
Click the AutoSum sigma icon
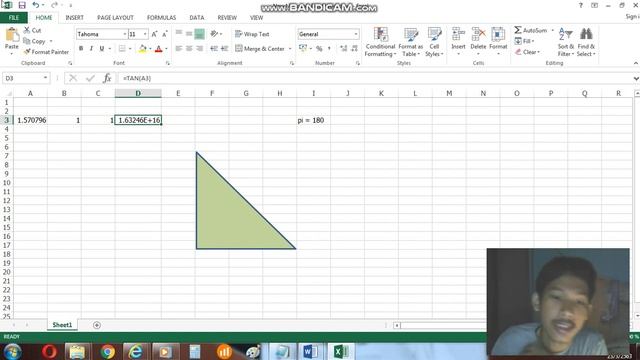(518, 30)
